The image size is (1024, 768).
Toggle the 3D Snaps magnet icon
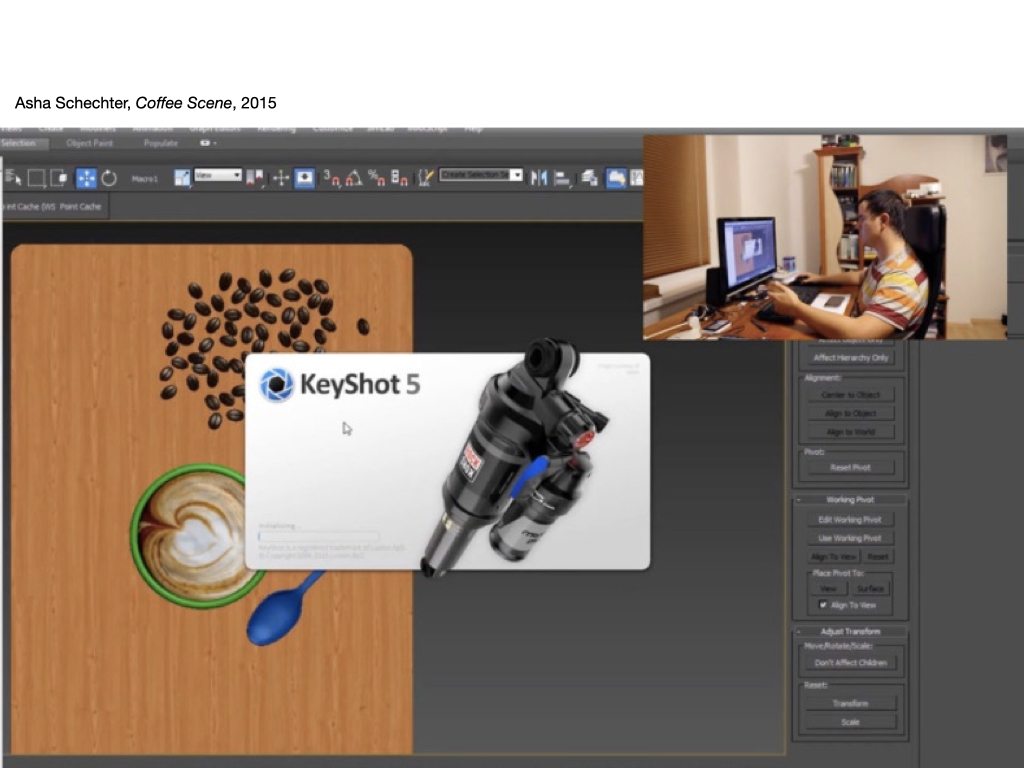(332, 178)
